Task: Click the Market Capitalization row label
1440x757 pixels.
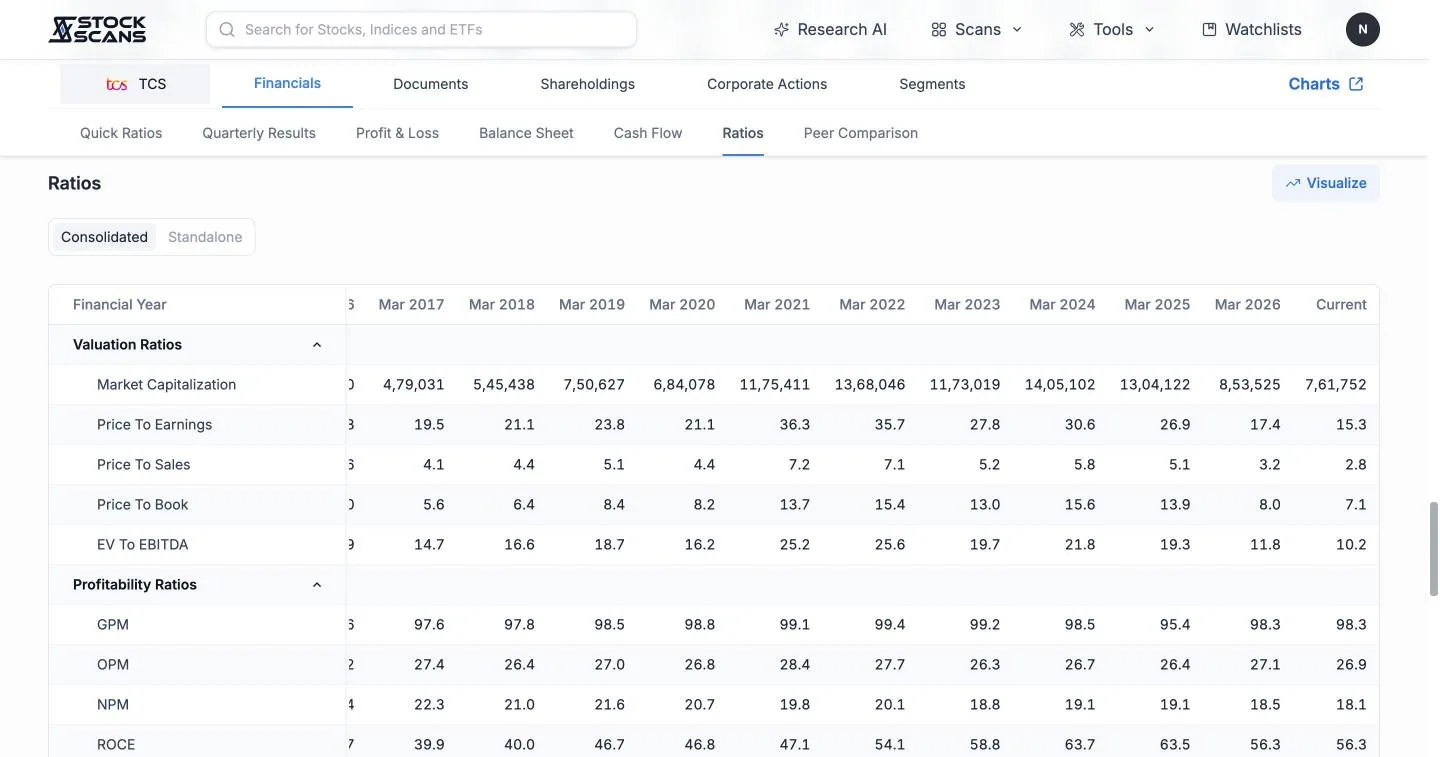Action: click(166, 385)
